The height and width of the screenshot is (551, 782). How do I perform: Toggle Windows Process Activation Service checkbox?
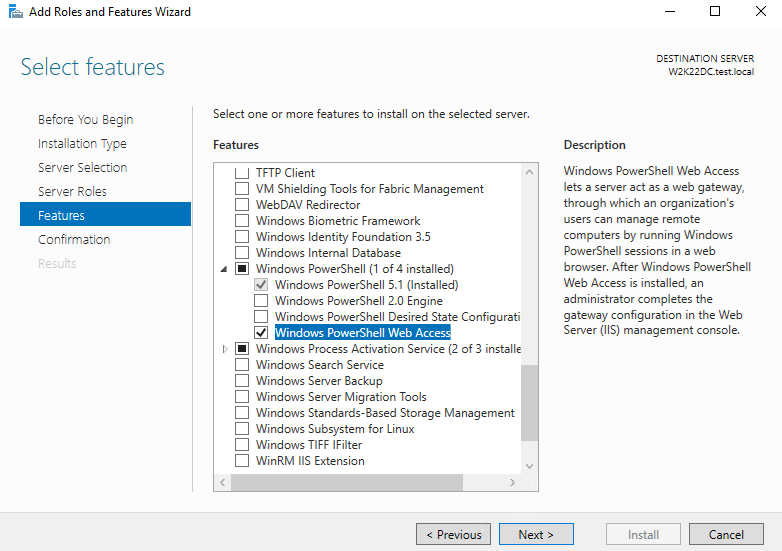click(x=242, y=348)
